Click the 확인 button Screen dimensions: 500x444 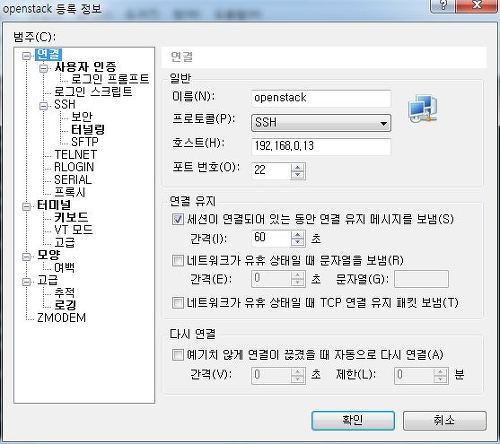coord(353,420)
